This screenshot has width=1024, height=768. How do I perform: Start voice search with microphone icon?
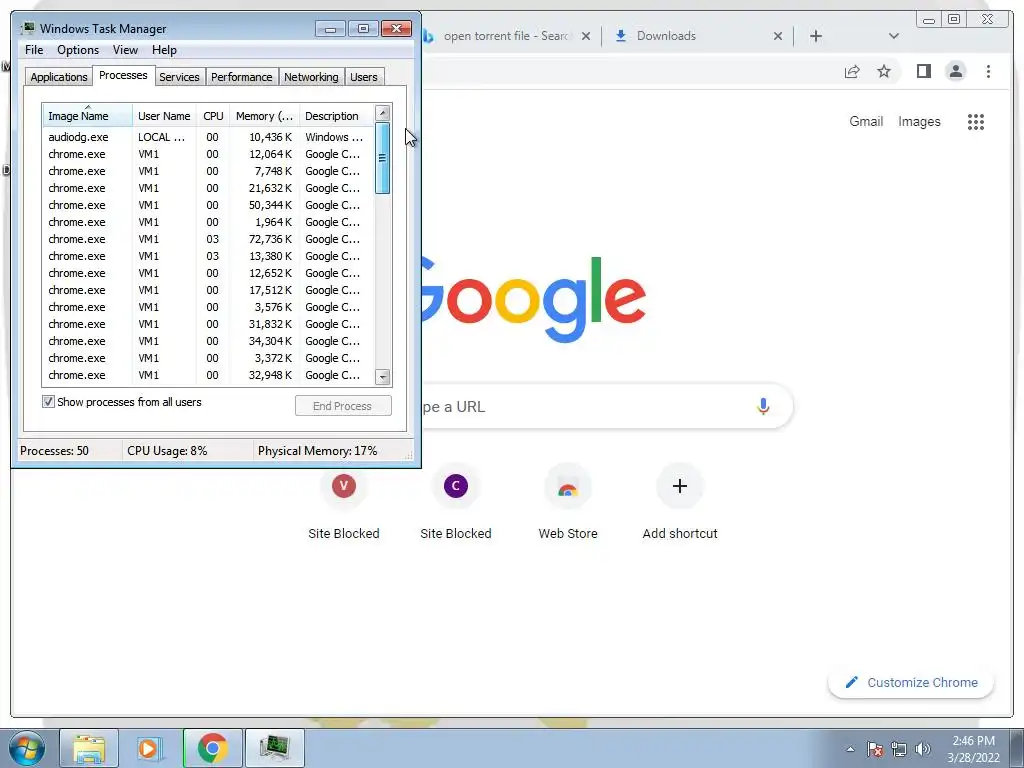click(x=763, y=406)
